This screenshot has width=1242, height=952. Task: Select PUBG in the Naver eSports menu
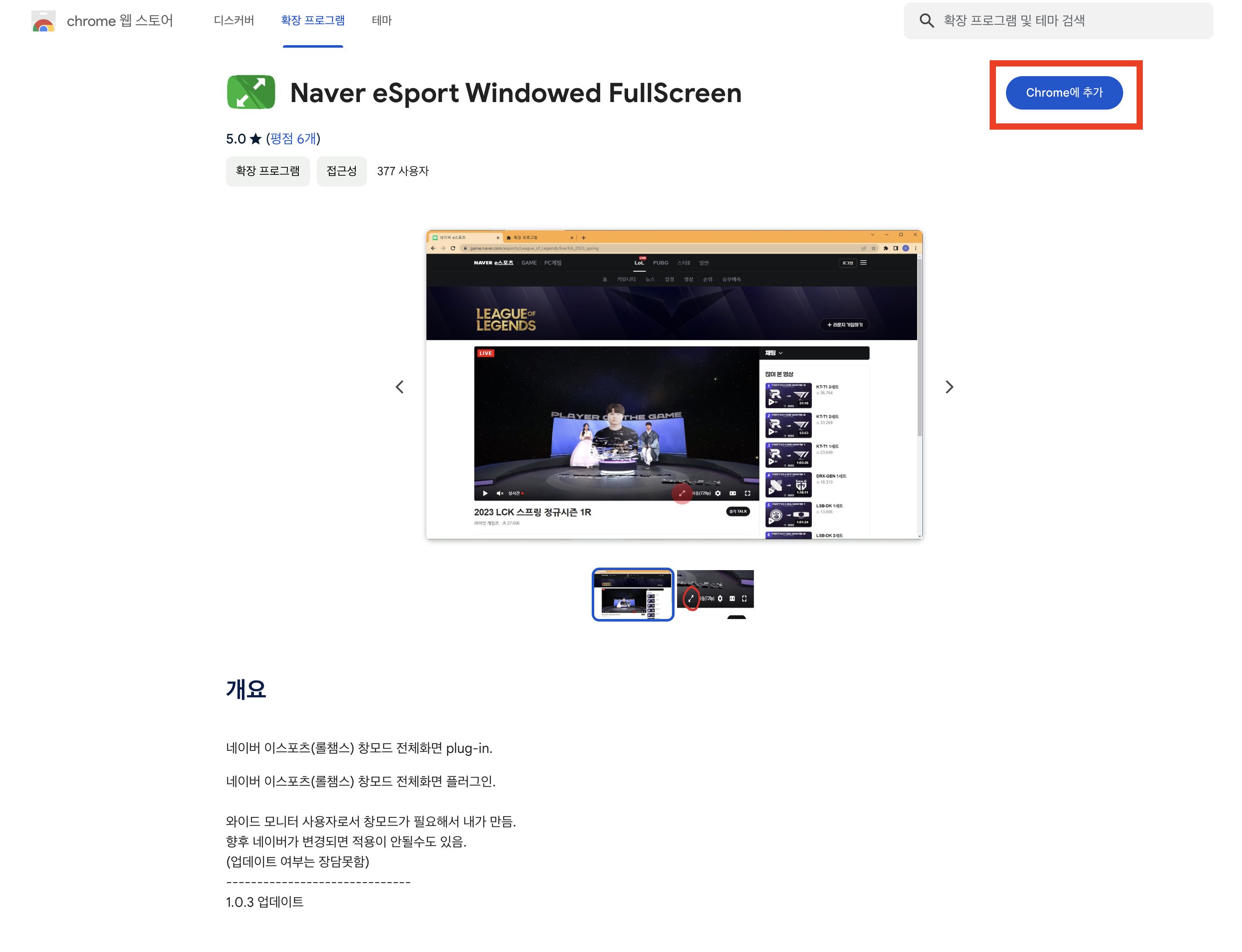click(661, 262)
